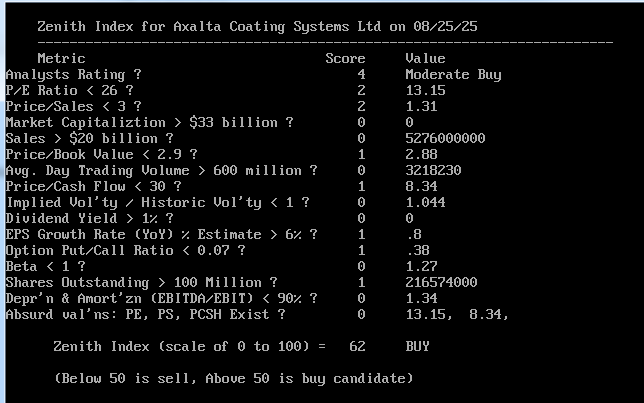Select the 'Market Capitaliztion > $33 billion ?' row
Screen dimensions: 644x403
point(150,122)
